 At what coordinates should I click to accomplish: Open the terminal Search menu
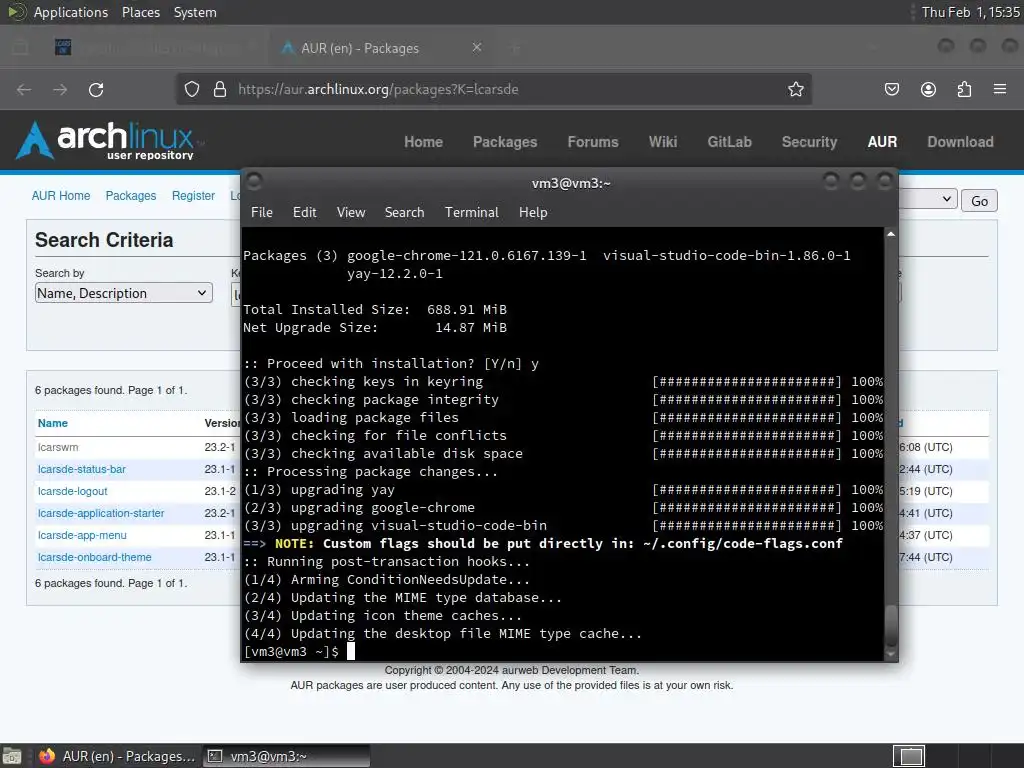(404, 212)
